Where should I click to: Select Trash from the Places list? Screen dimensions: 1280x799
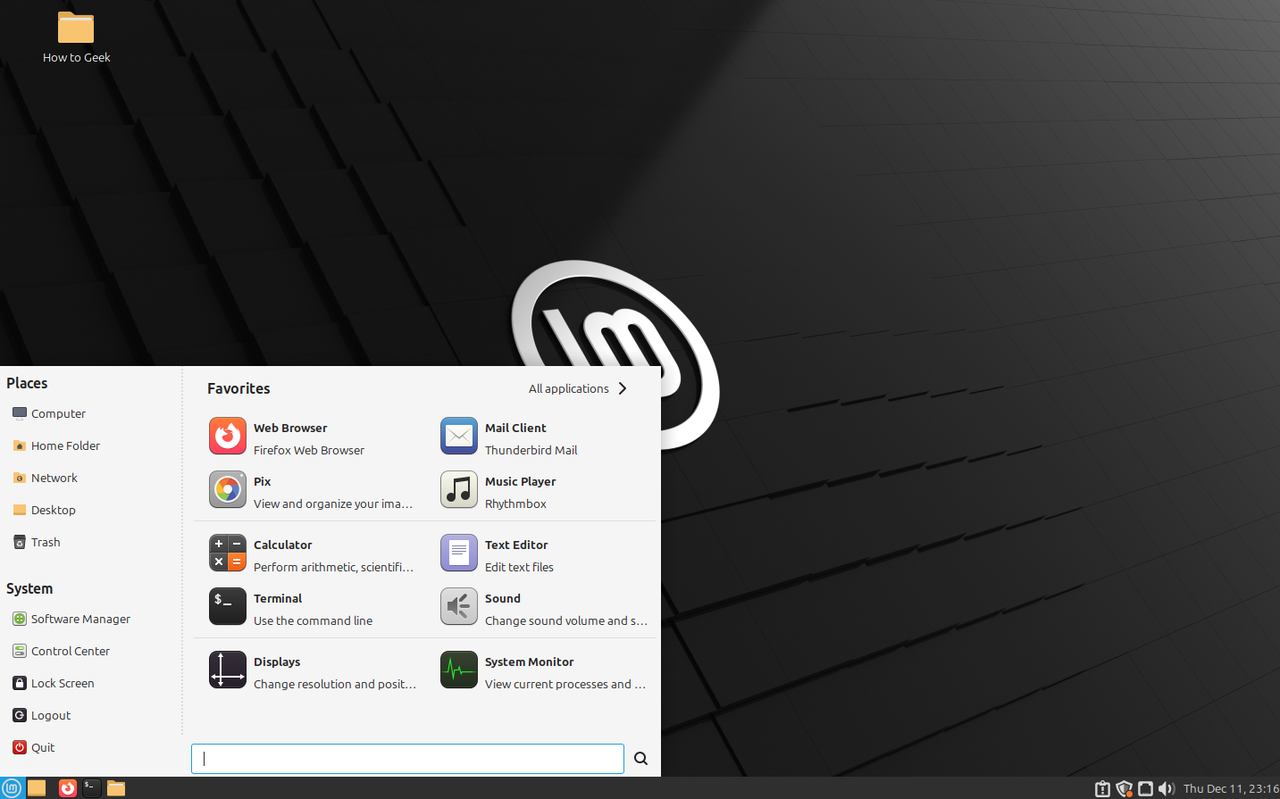[x=45, y=541]
